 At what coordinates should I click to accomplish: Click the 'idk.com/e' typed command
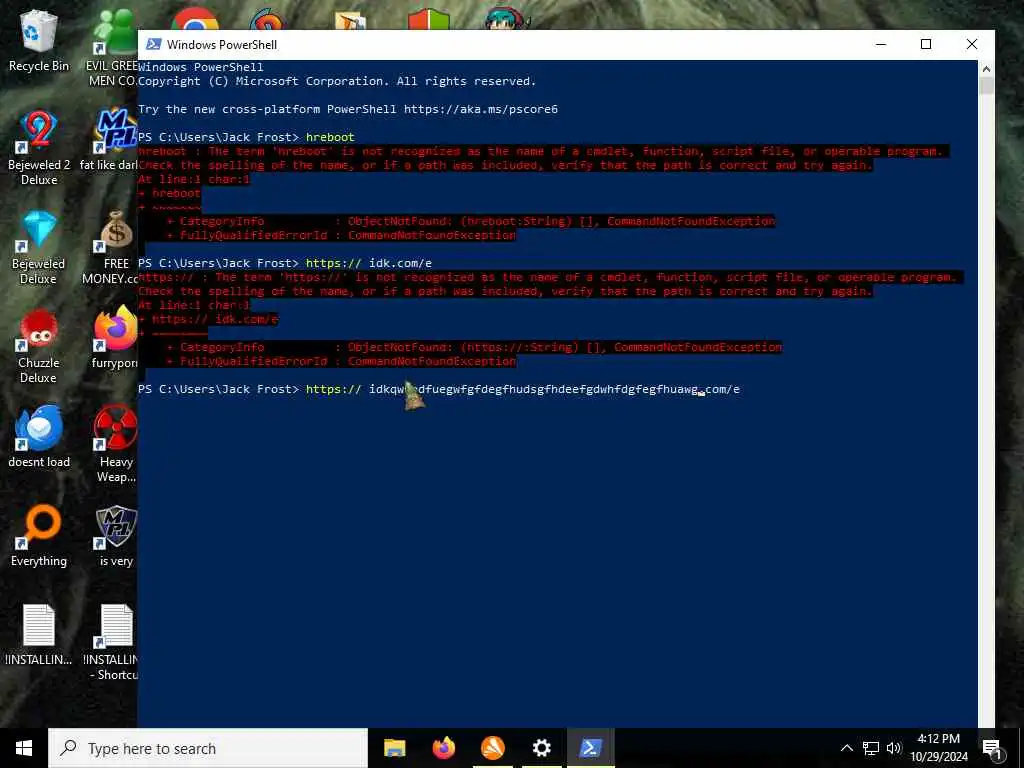[x=400, y=263]
